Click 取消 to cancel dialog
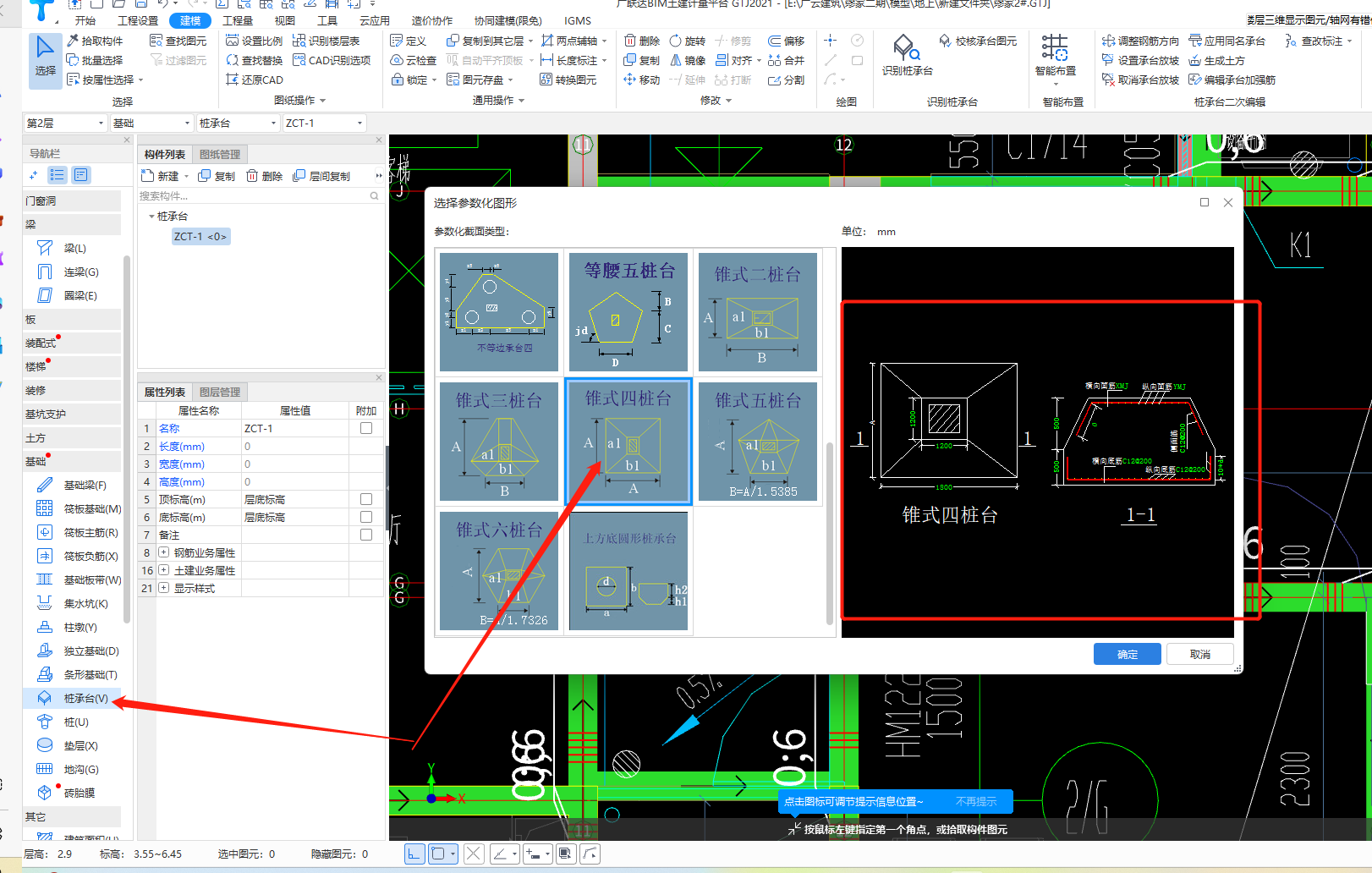1372x873 pixels. click(x=1199, y=654)
